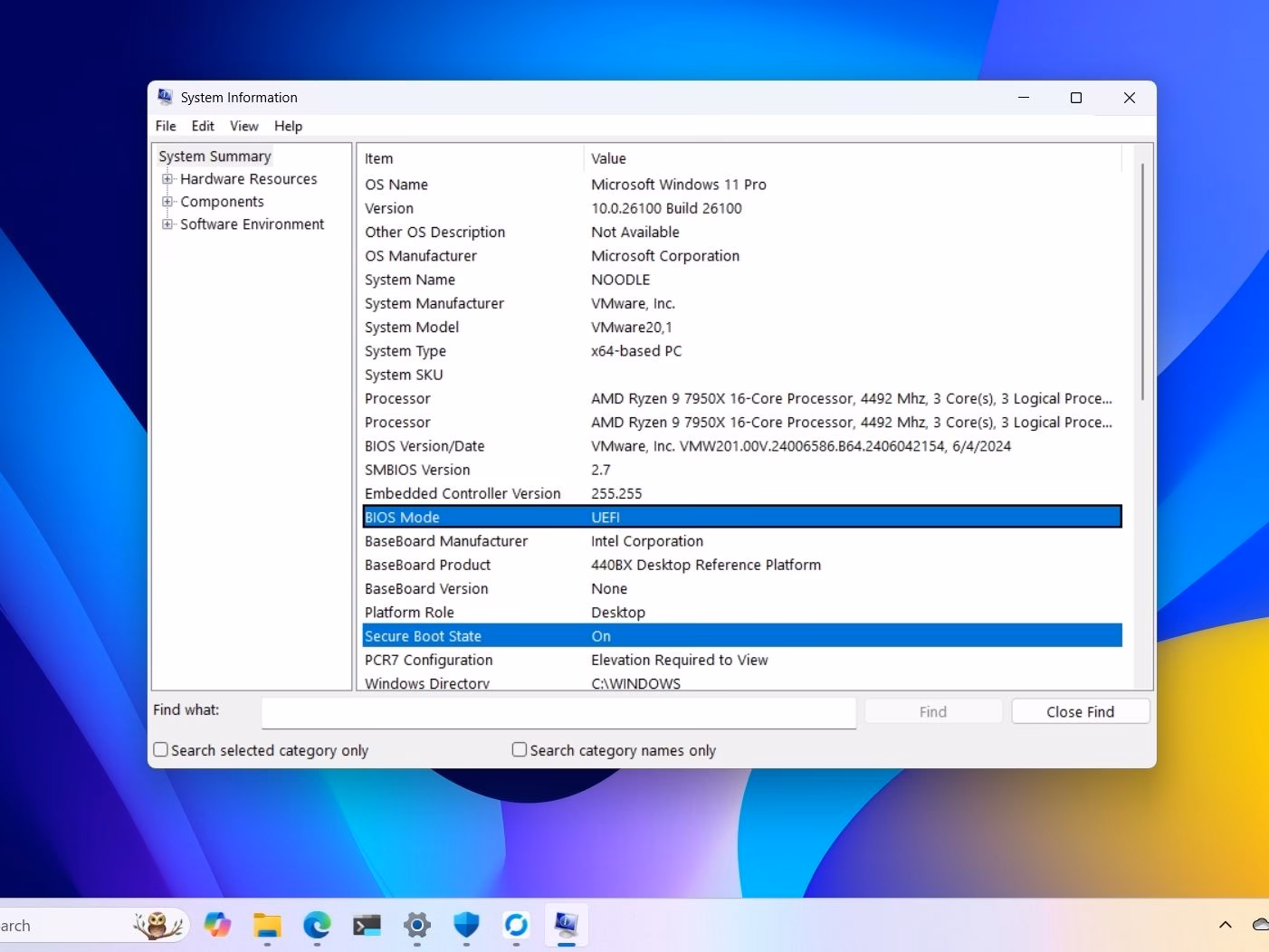
Task: Open the View menu
Action: (243, 126)
